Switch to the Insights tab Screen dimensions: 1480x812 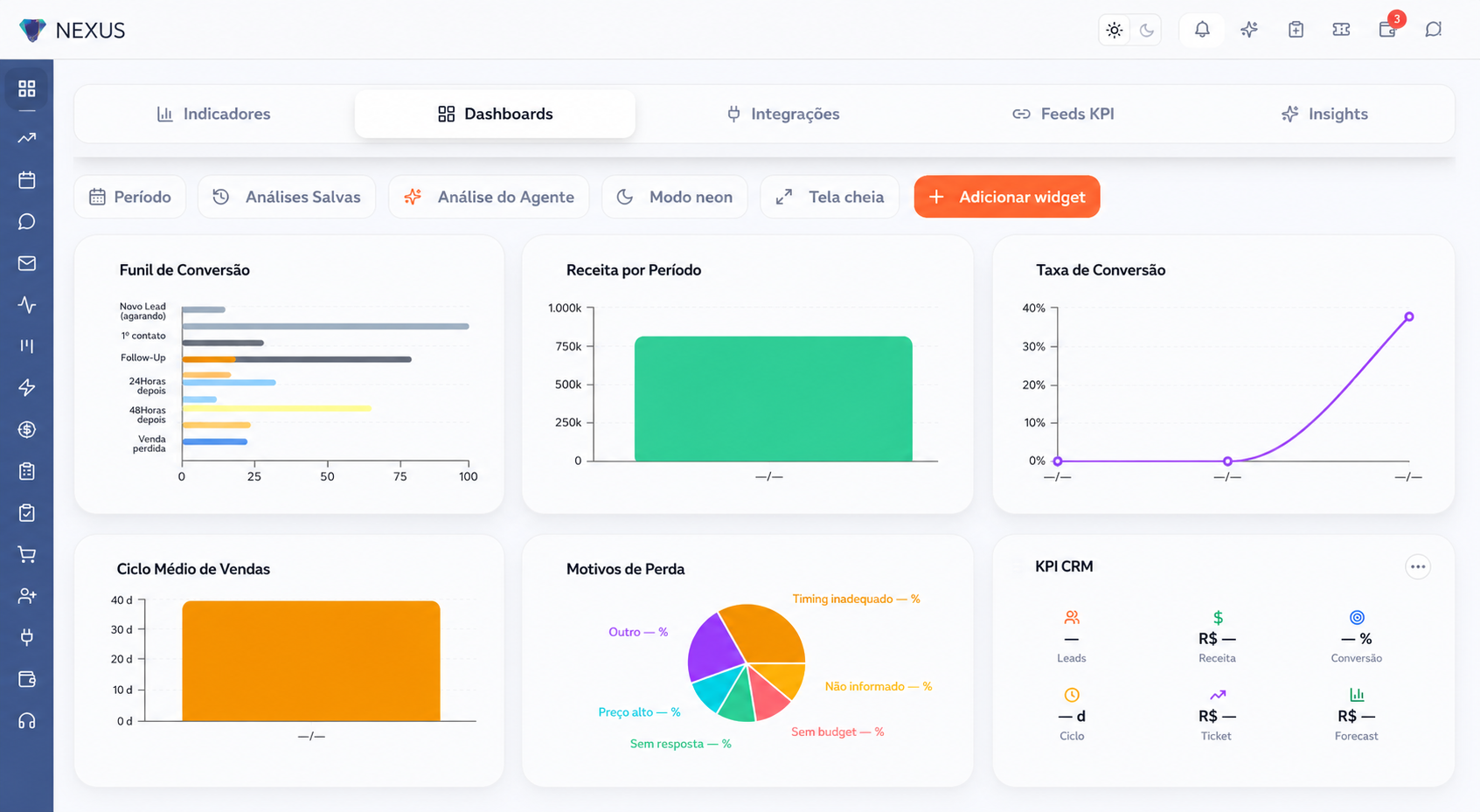1324,114
